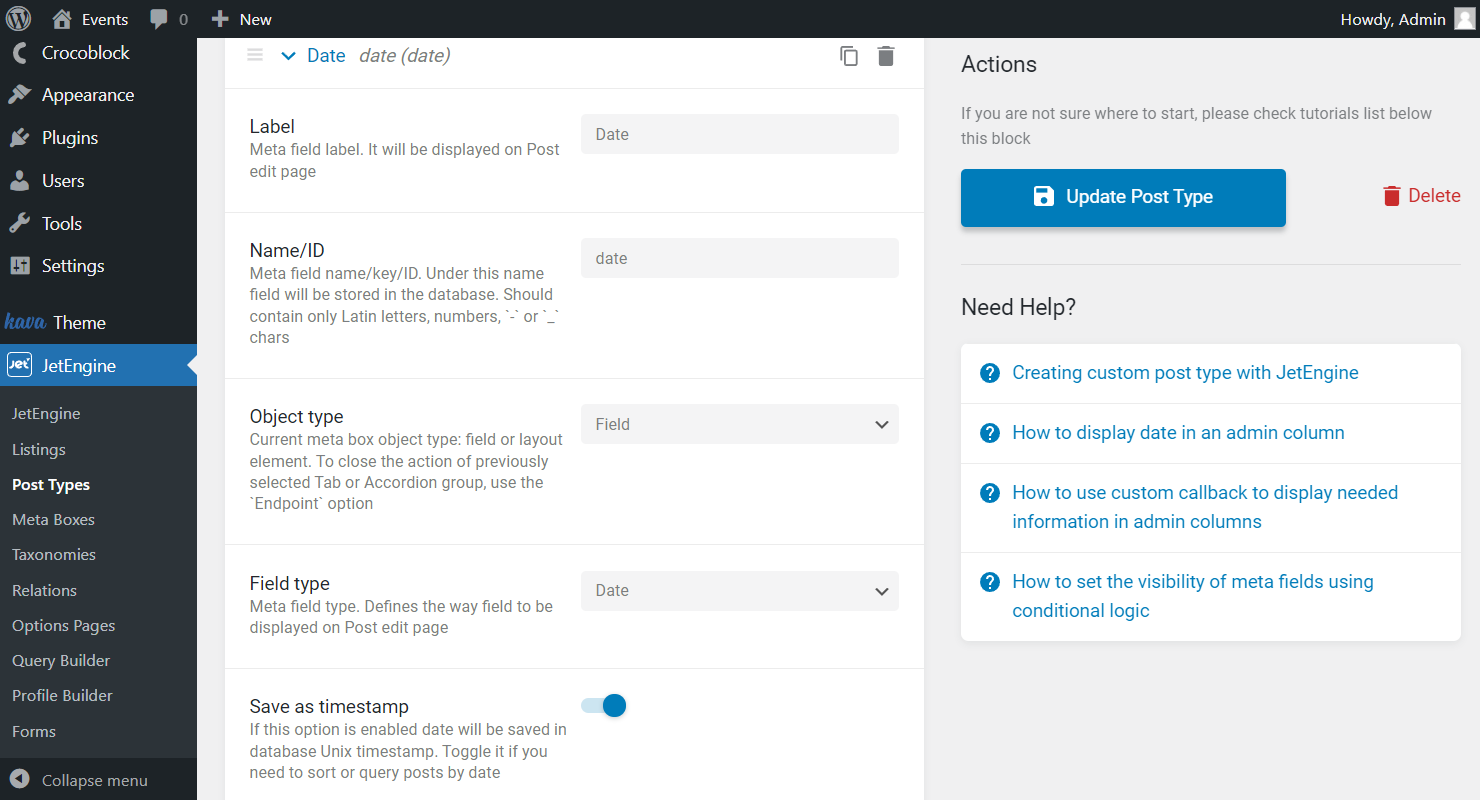Delete the Date field with trash icon
The width and height of the screenshot is (1480, 800).
[x=885, y=56]
